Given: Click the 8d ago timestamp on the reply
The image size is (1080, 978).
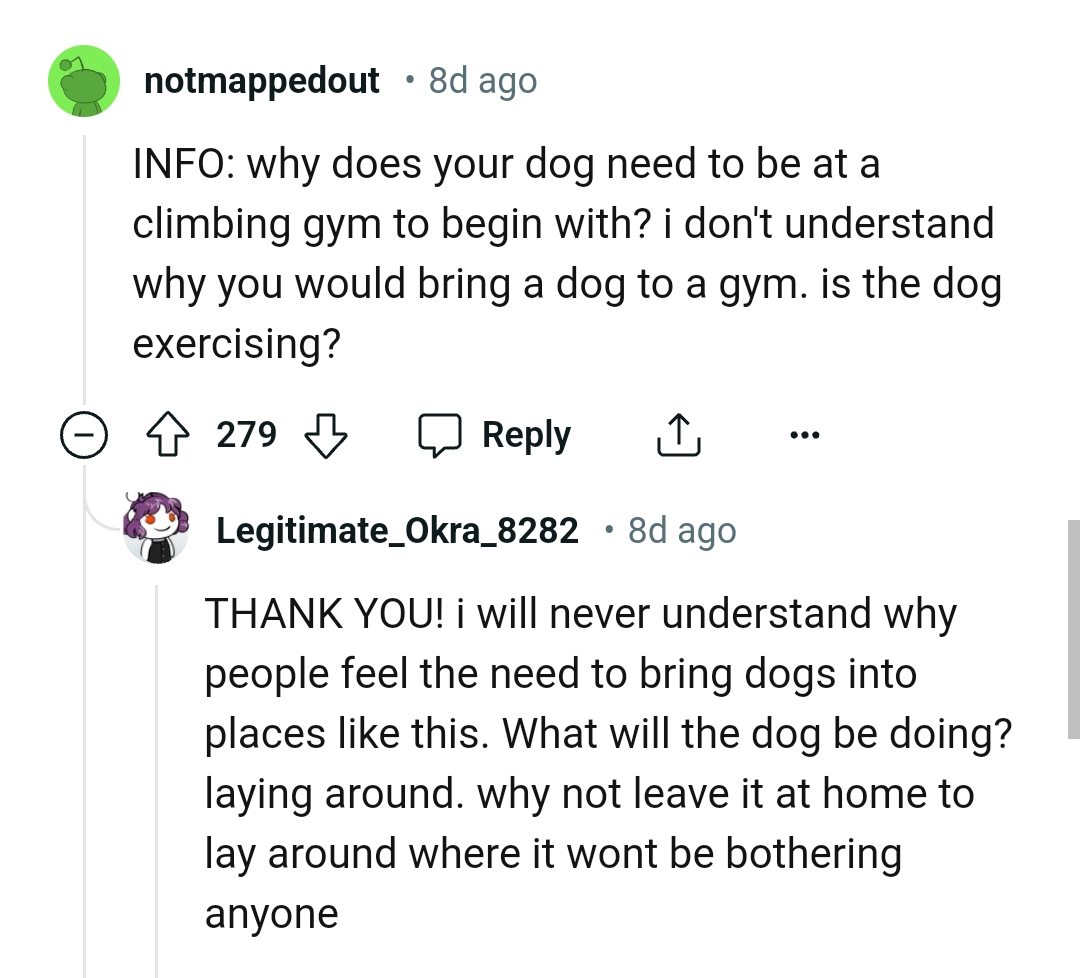Looking at the screenshot, I should tap(680, 530).
